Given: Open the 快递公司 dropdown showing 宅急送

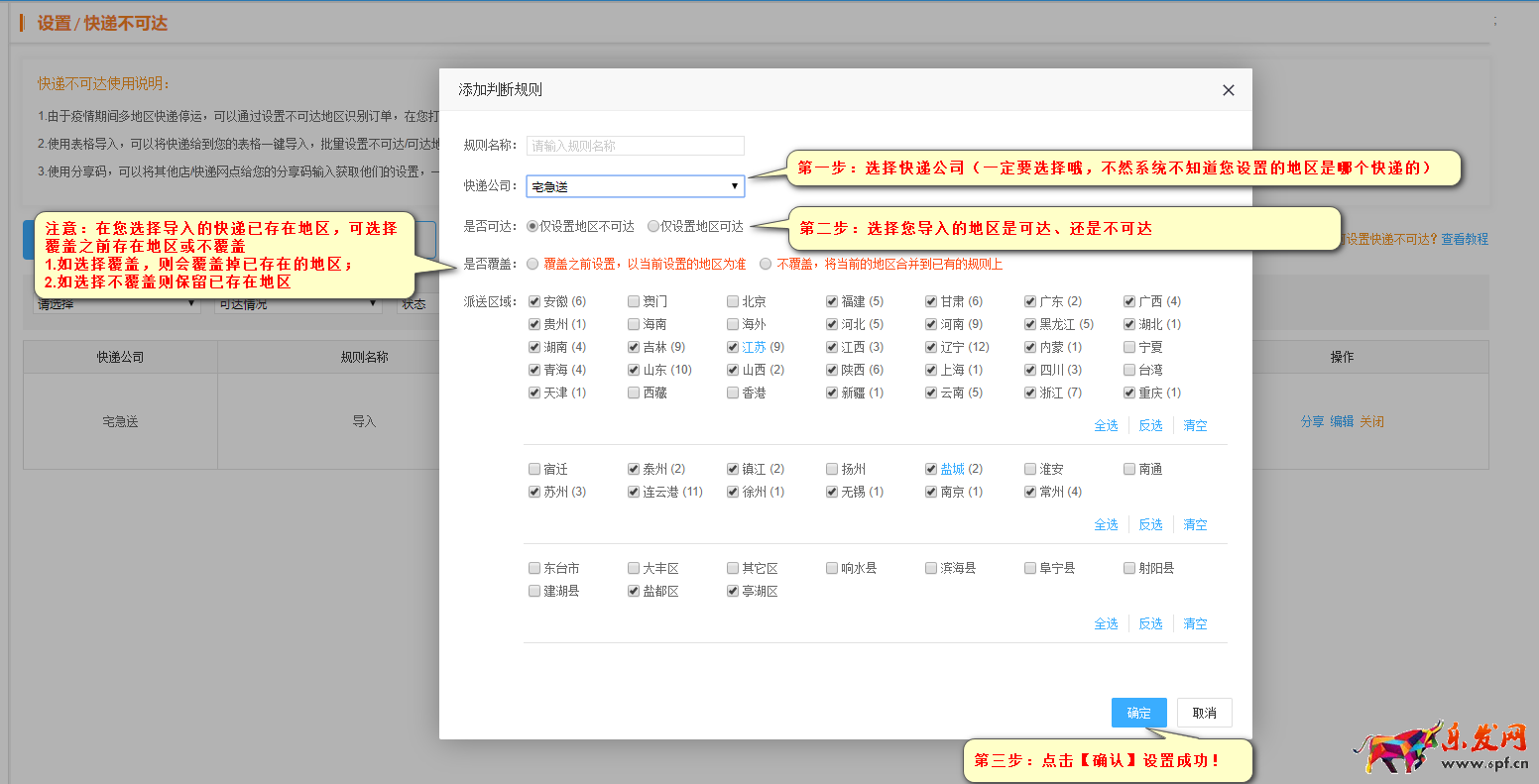Looking at the screenshot, I should pos(635,186).
